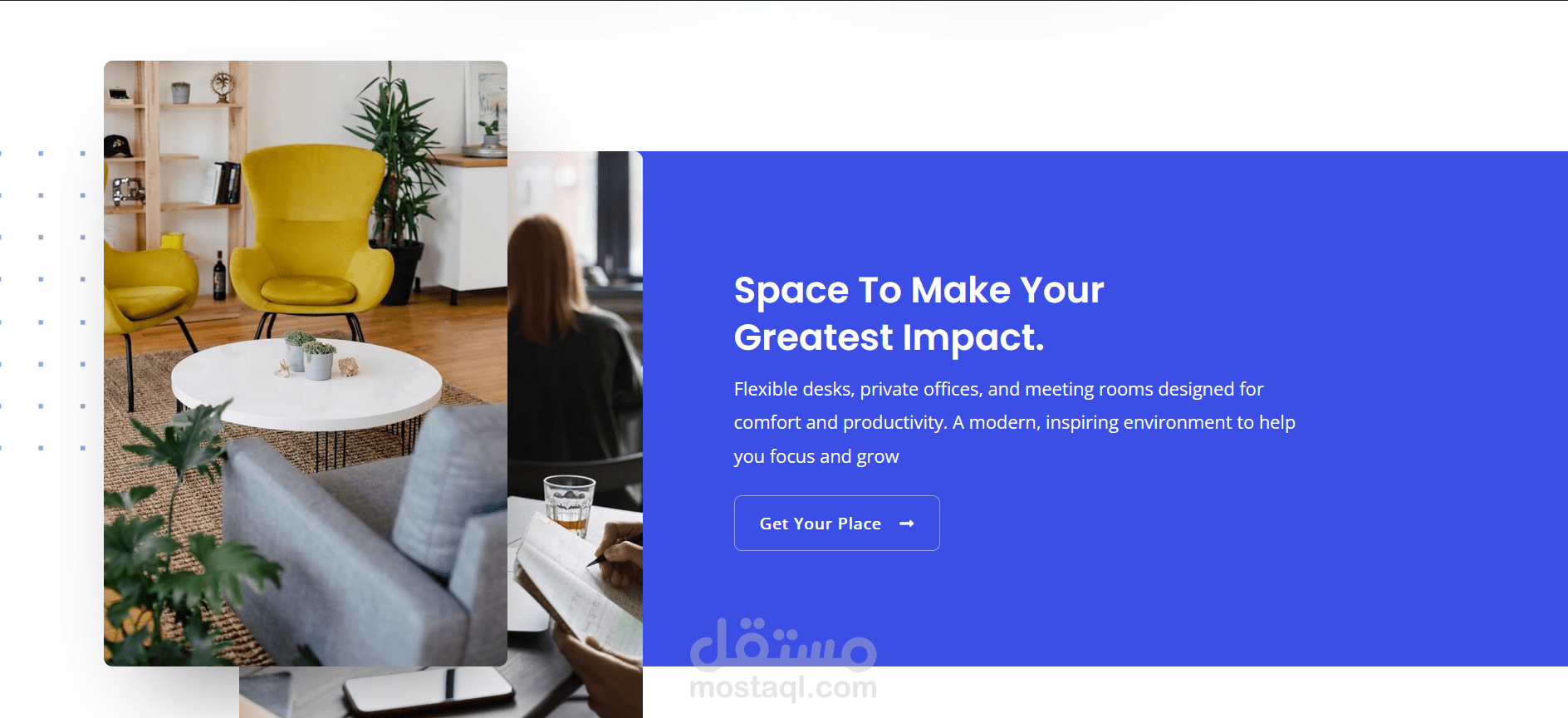This screenshot has height=718, width=1568.
Task: Click the small succulent pots on table
Action: pos(310,356)
